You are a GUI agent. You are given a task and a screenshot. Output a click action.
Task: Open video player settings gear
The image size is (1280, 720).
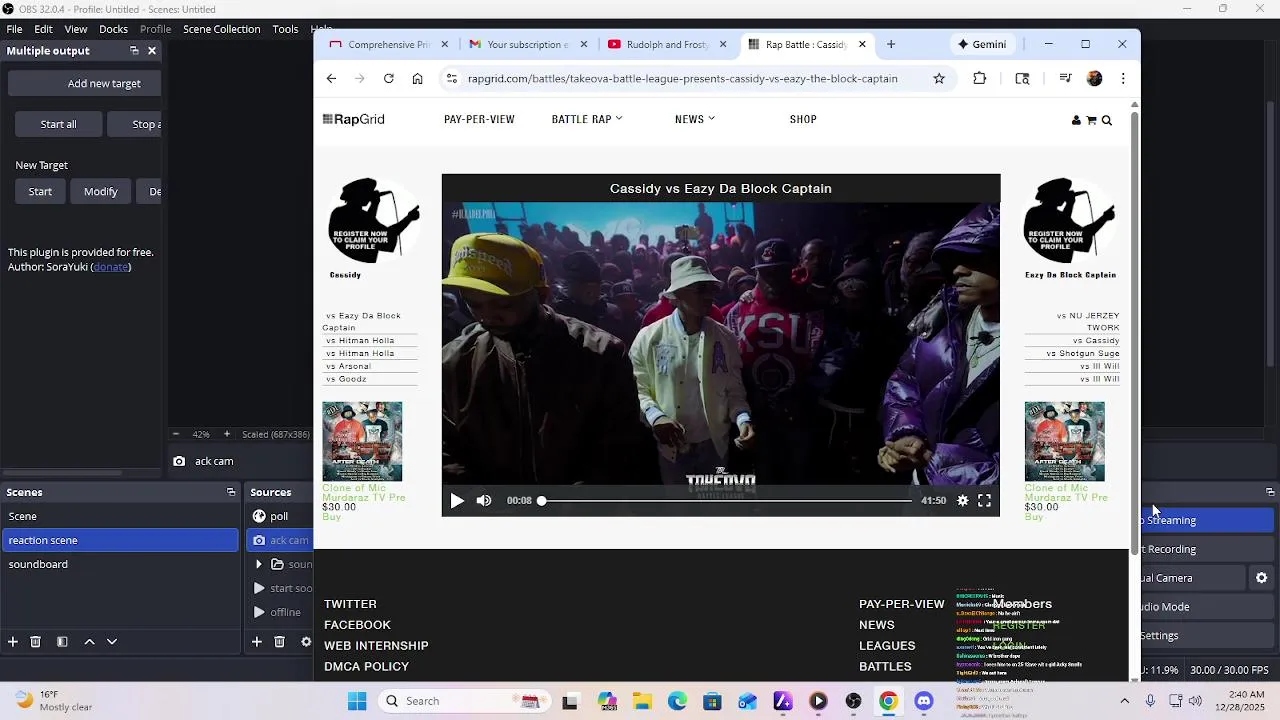point(963,501)
